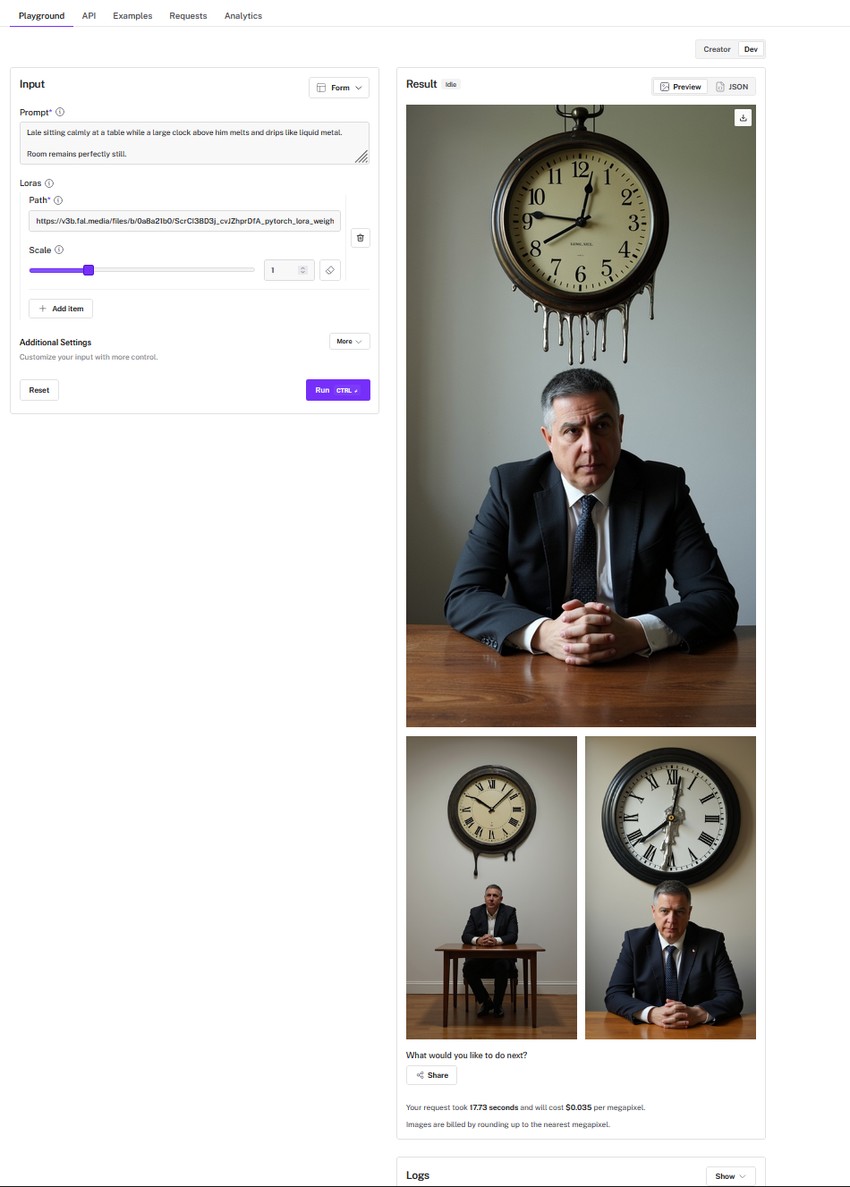850x1187 pixels.
Task: Open the Prompt info tooltip icon
Action: tap(60, 112)
